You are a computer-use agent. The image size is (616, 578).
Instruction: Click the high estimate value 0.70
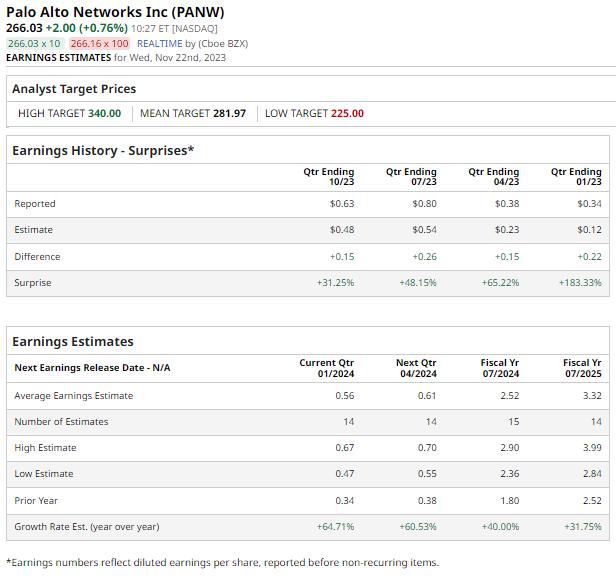point(427,448)
